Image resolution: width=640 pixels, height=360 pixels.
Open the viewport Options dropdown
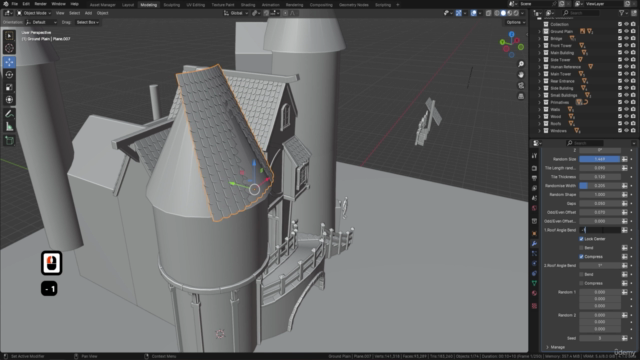(x=515, y=22)
